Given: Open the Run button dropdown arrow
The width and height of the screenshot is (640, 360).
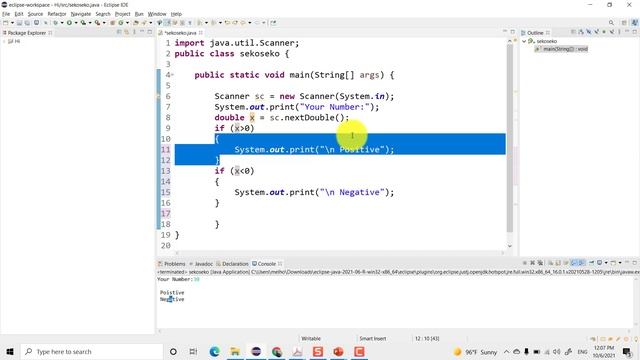Looking at the screenshot, I should (76, 23).
